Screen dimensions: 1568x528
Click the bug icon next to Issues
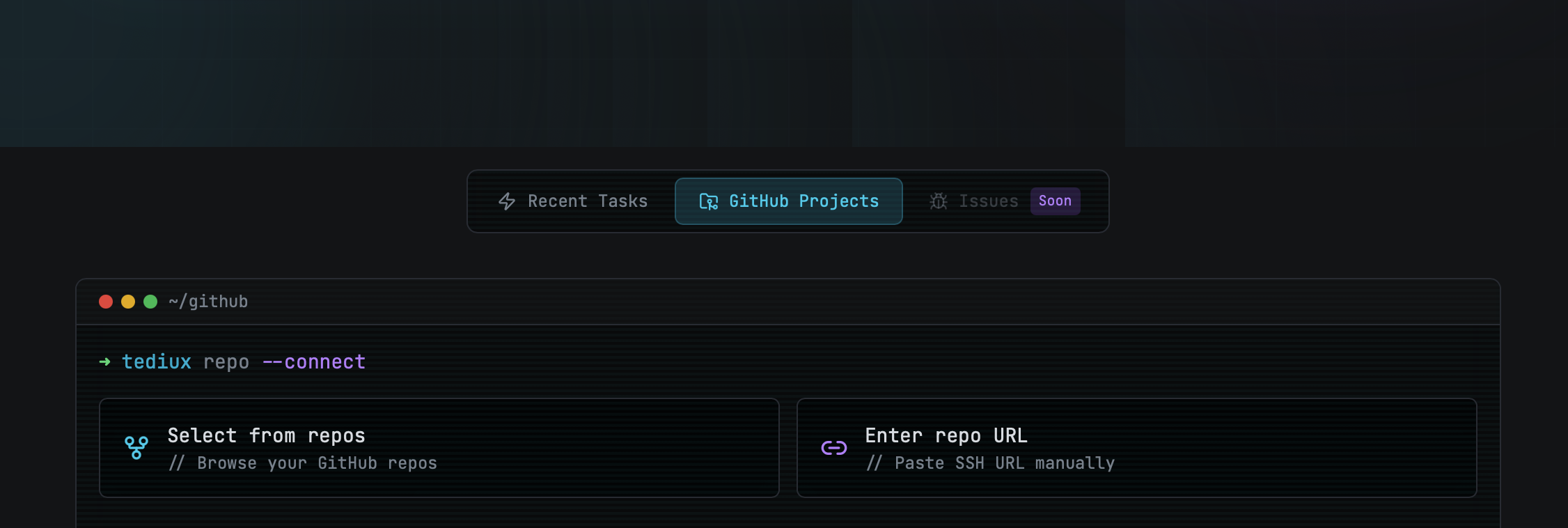click(x=939, y=201)
